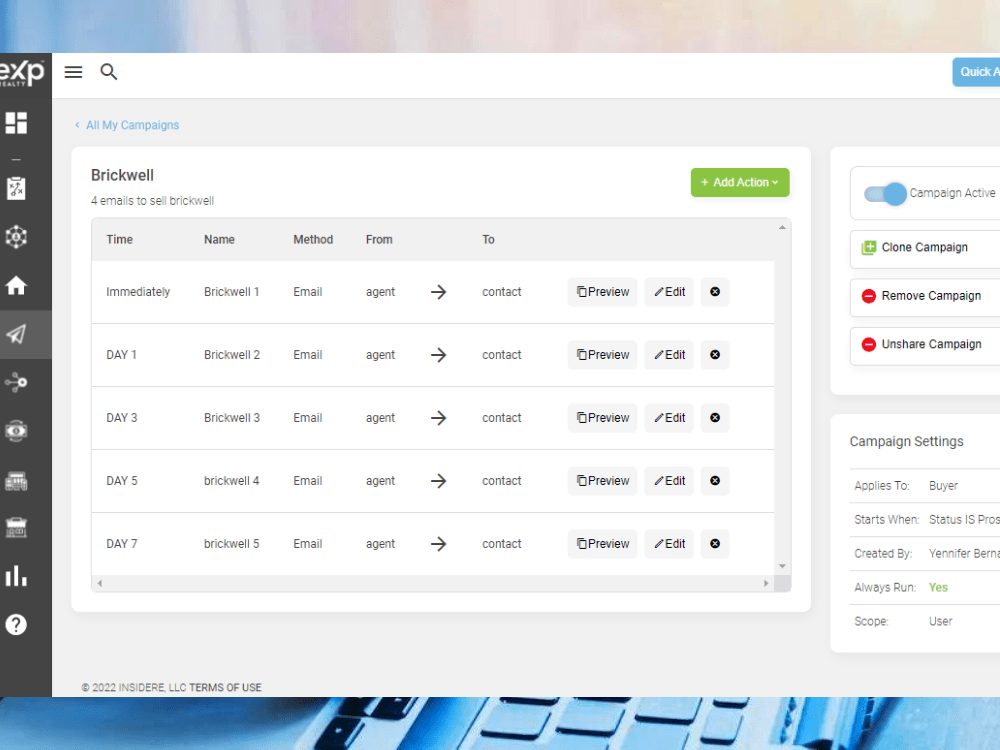Go back to All My Campaigns
The image size is (1000, 750).
tap(127, 125)
